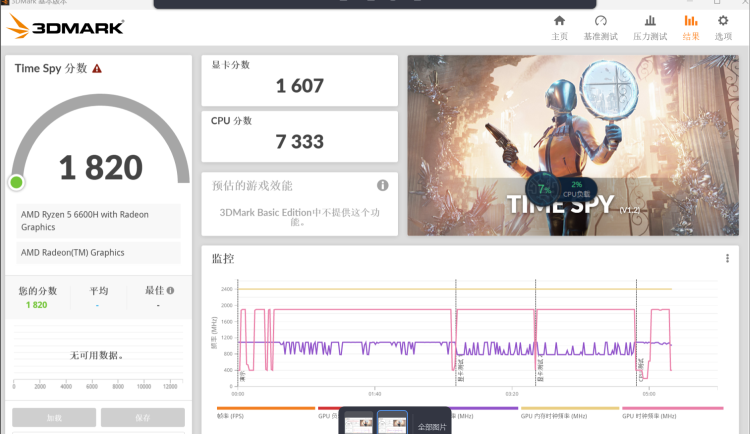Click the 全部图片 button in the overlay
The height and width of the screenshot is (434, 750).
click(432, 426)
